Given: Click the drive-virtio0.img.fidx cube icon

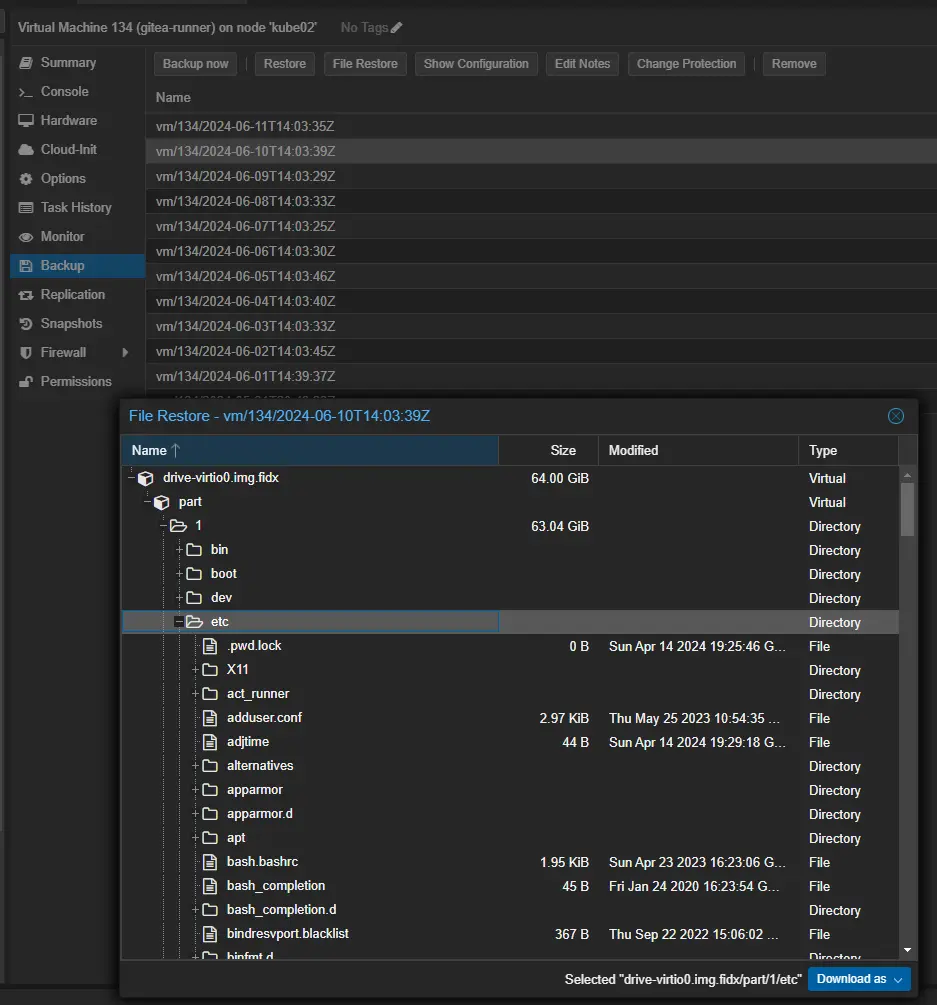Looking at the screenshot, I should click(146, 478).
